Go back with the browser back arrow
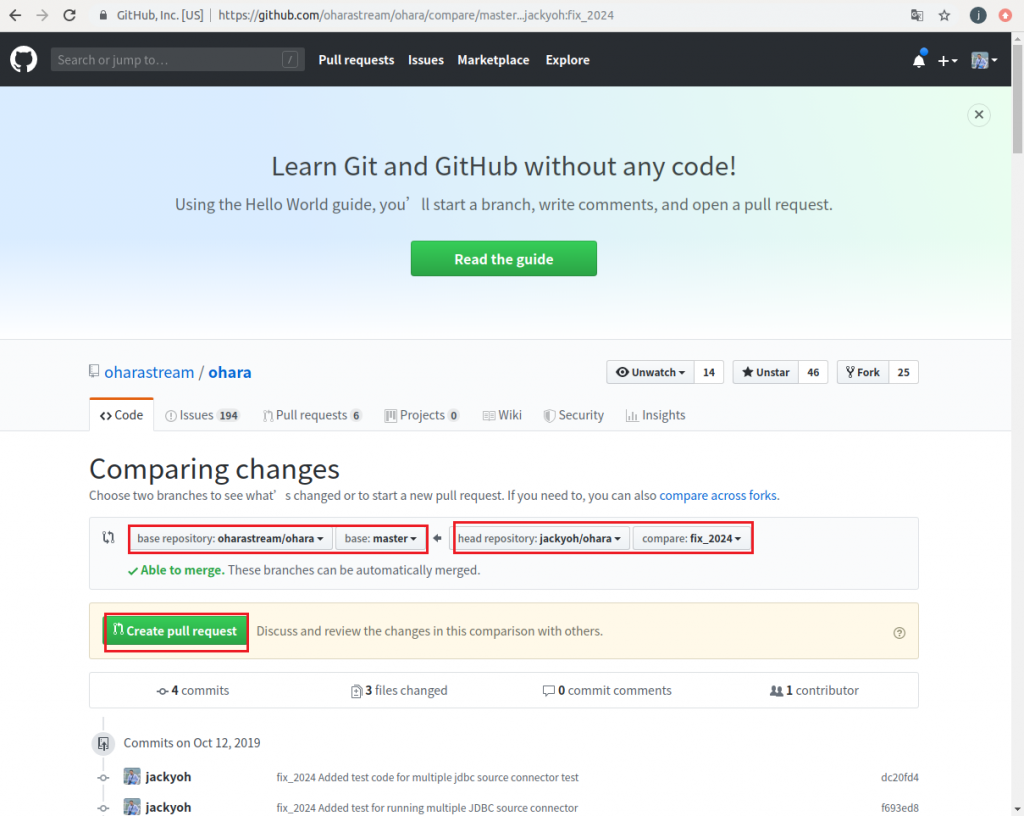Screen dimensions: 1024x816 15,15
